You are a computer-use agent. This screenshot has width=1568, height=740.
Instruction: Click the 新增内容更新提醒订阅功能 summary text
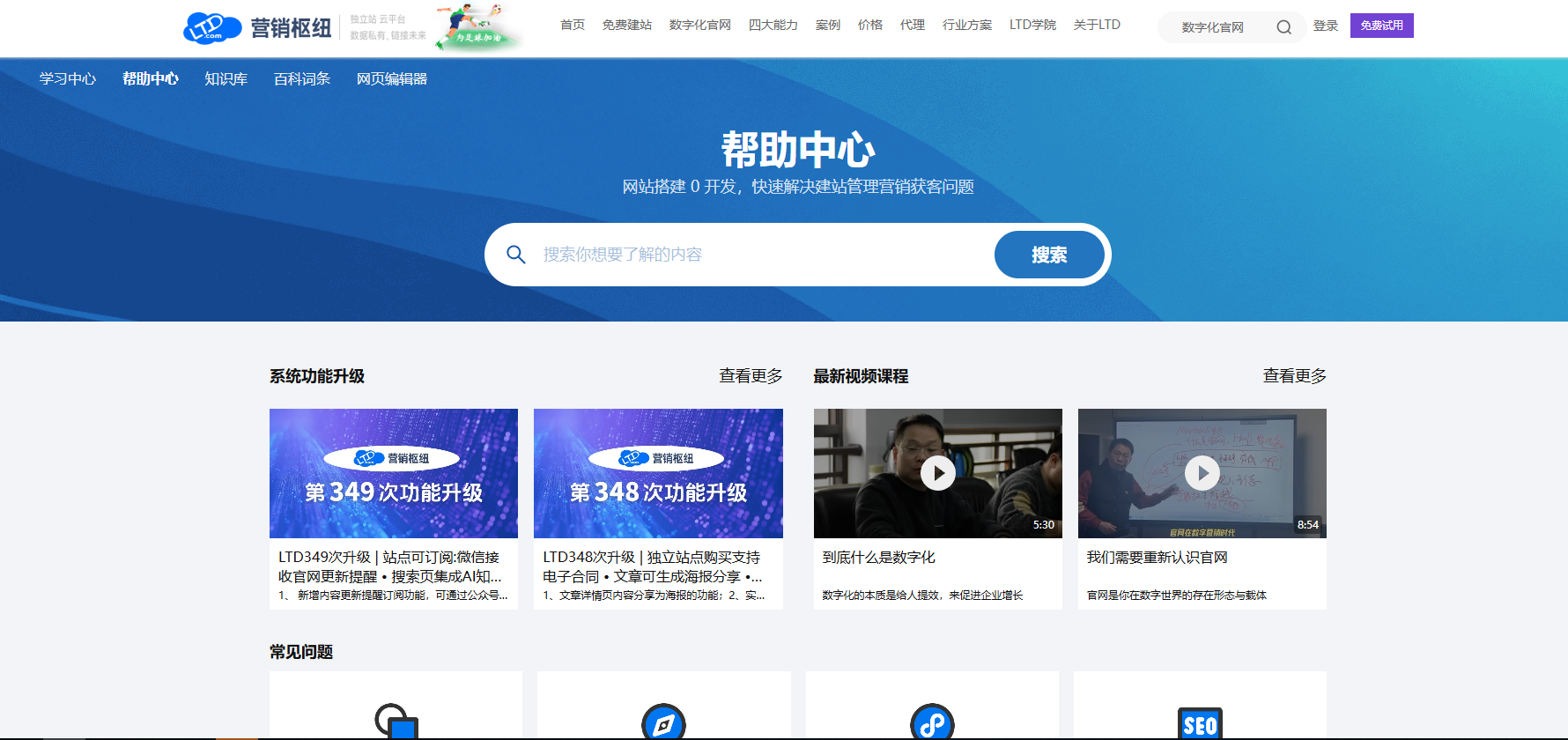pyautogui.click(x=393, y=596)
